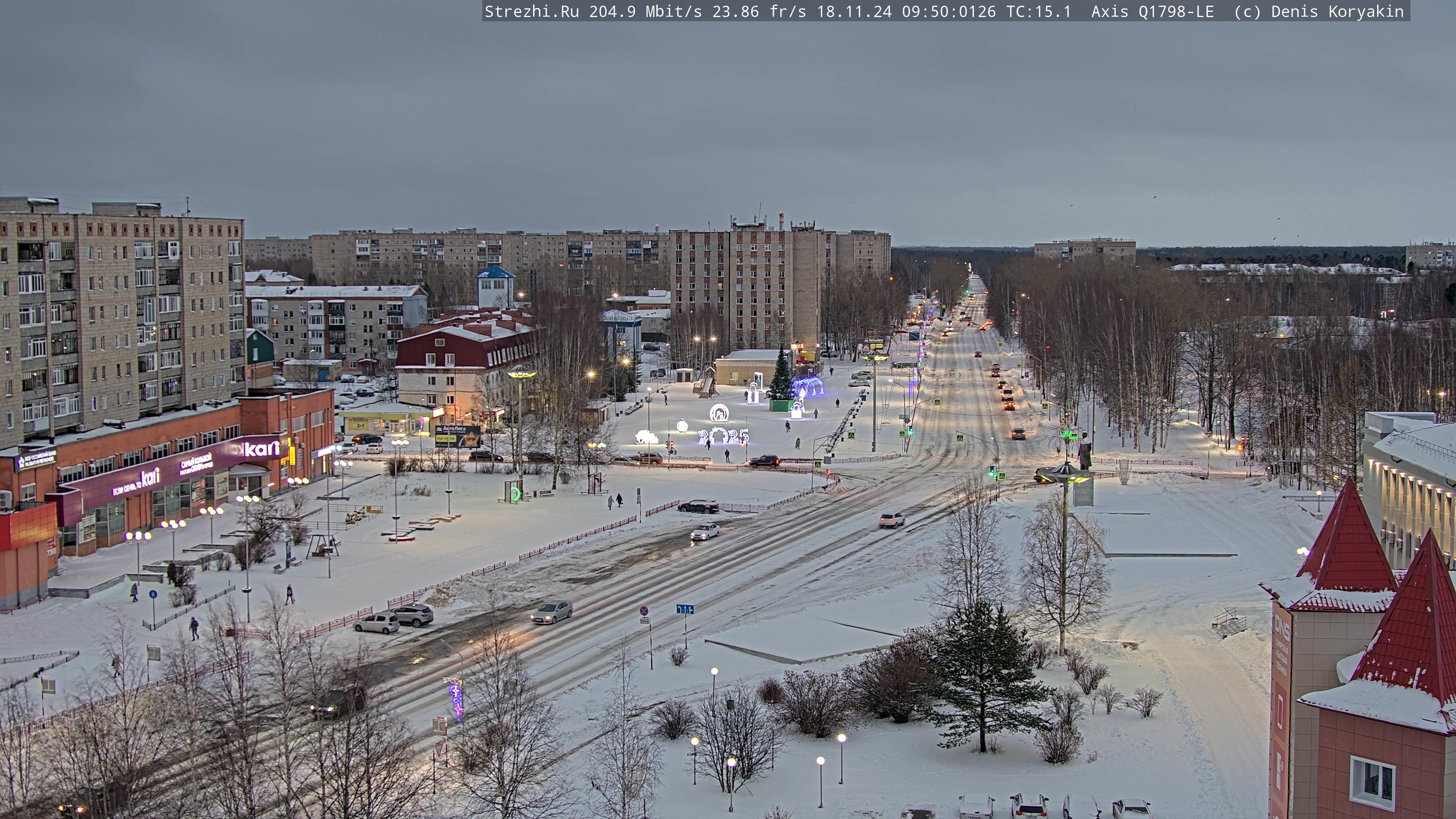Click the illuminated "2025" light installation
This screenshot has height=819, width=1456.
pos(723,436)
